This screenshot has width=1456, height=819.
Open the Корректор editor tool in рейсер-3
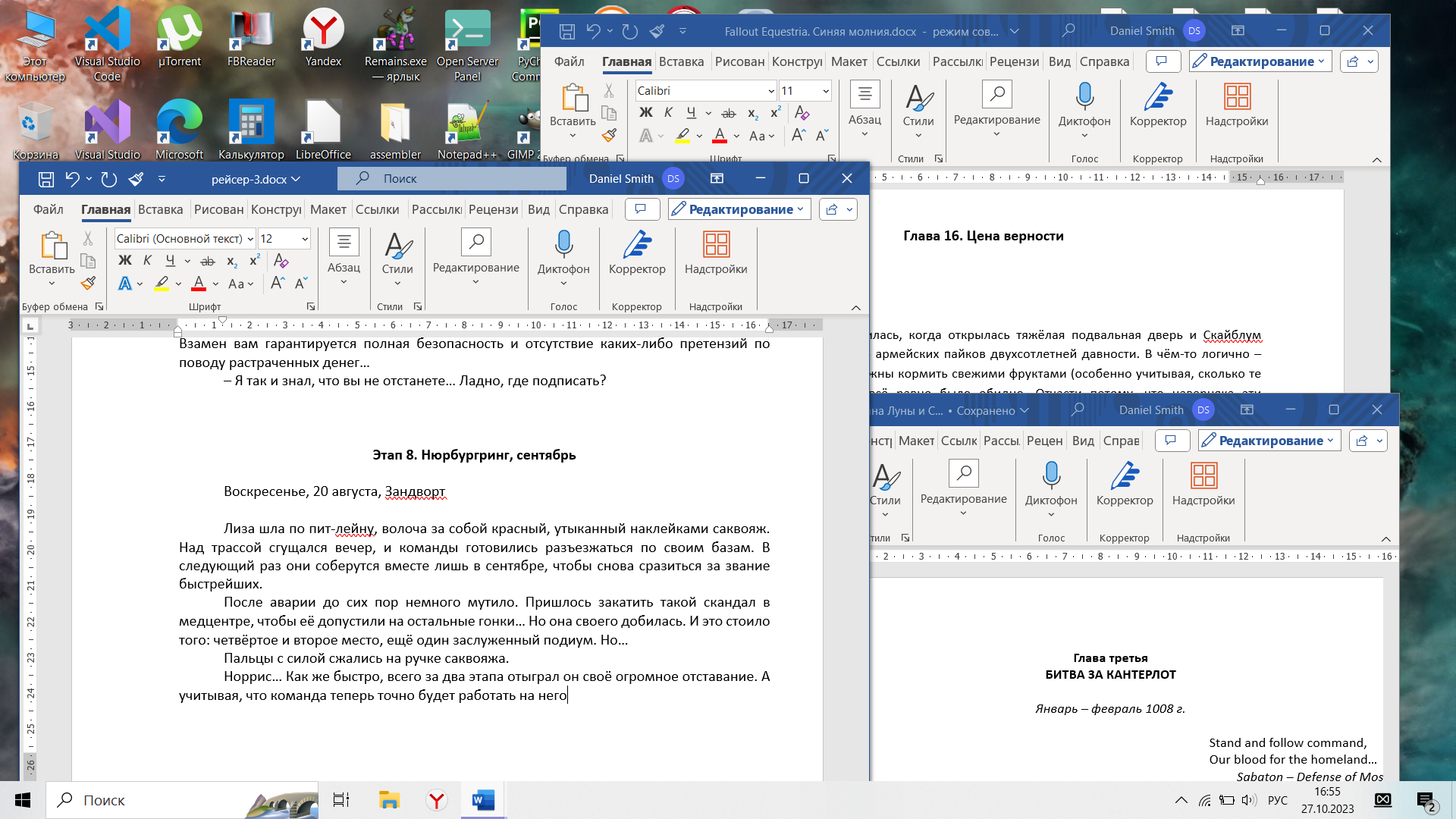coord(637,246)
